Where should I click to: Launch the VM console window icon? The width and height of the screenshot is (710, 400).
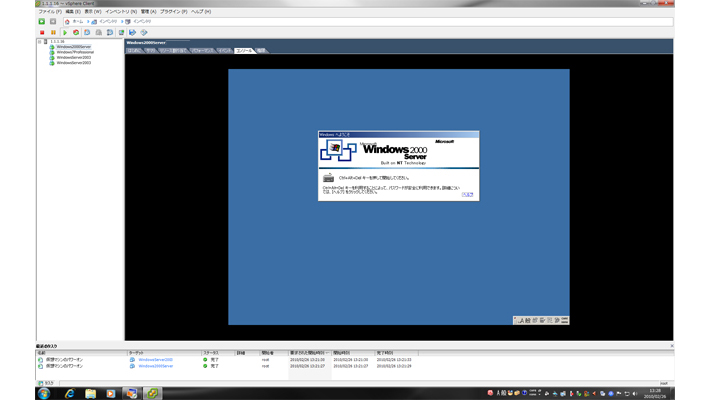[121, 33]
